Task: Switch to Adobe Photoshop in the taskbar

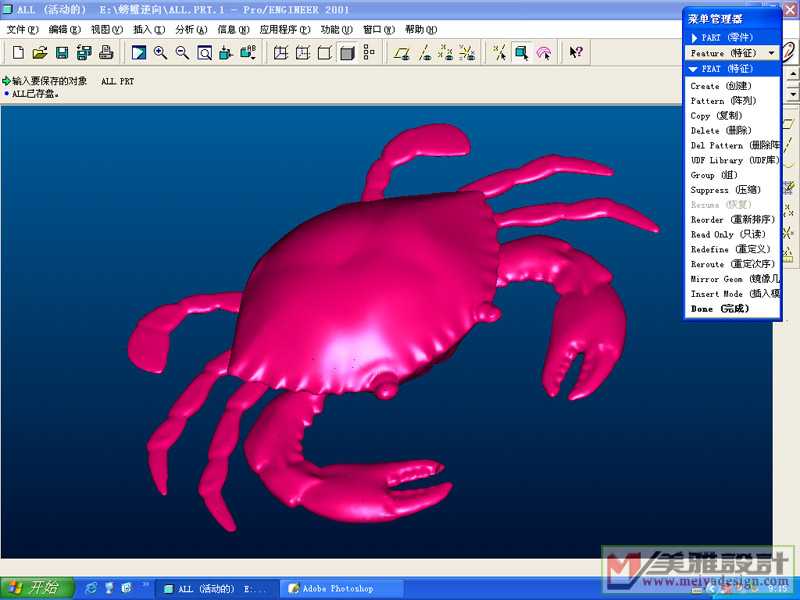Action: tap(340, 588)
